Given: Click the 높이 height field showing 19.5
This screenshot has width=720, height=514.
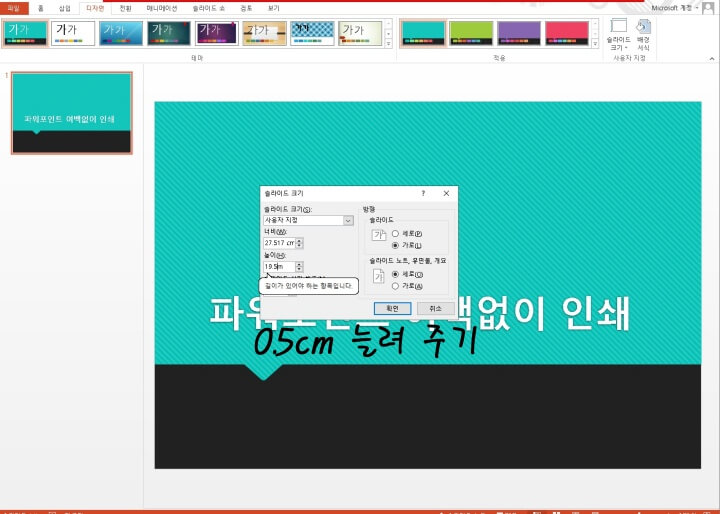Looking at the screenshot, I should pos(280,267).
